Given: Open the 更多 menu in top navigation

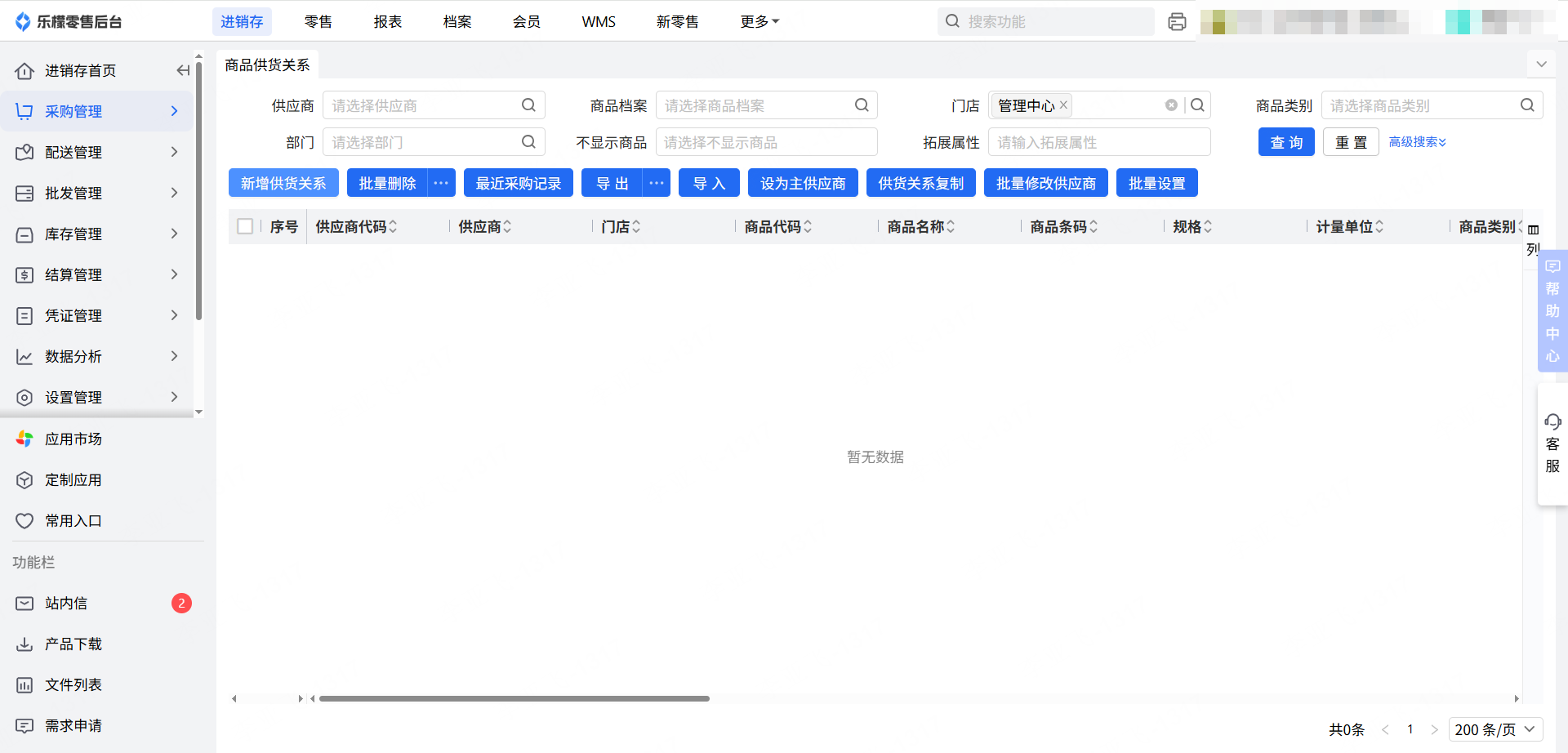Looking at the screenshot, I should pos(759,22).
